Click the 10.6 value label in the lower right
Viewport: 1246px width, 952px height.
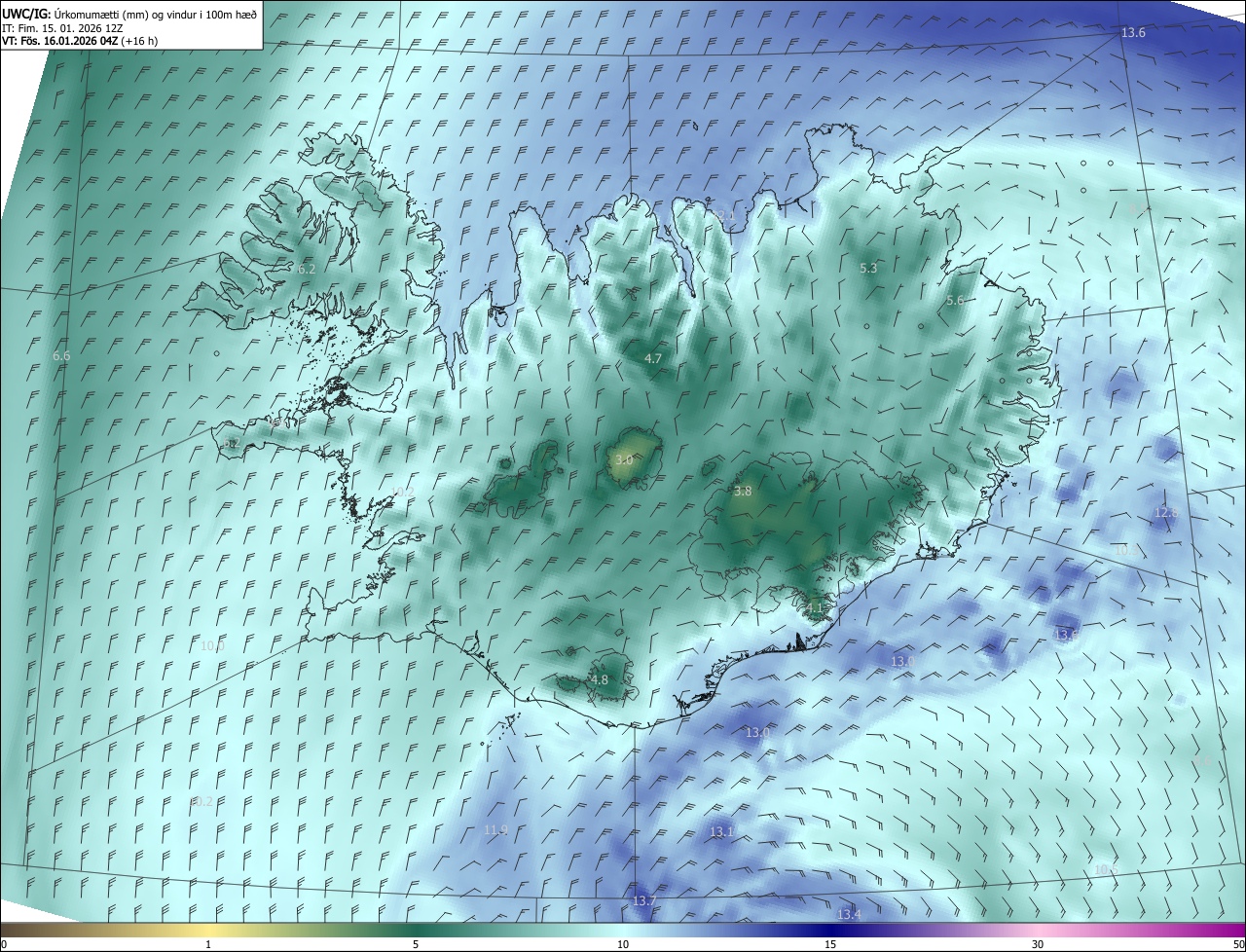[x=1106, y=869]
